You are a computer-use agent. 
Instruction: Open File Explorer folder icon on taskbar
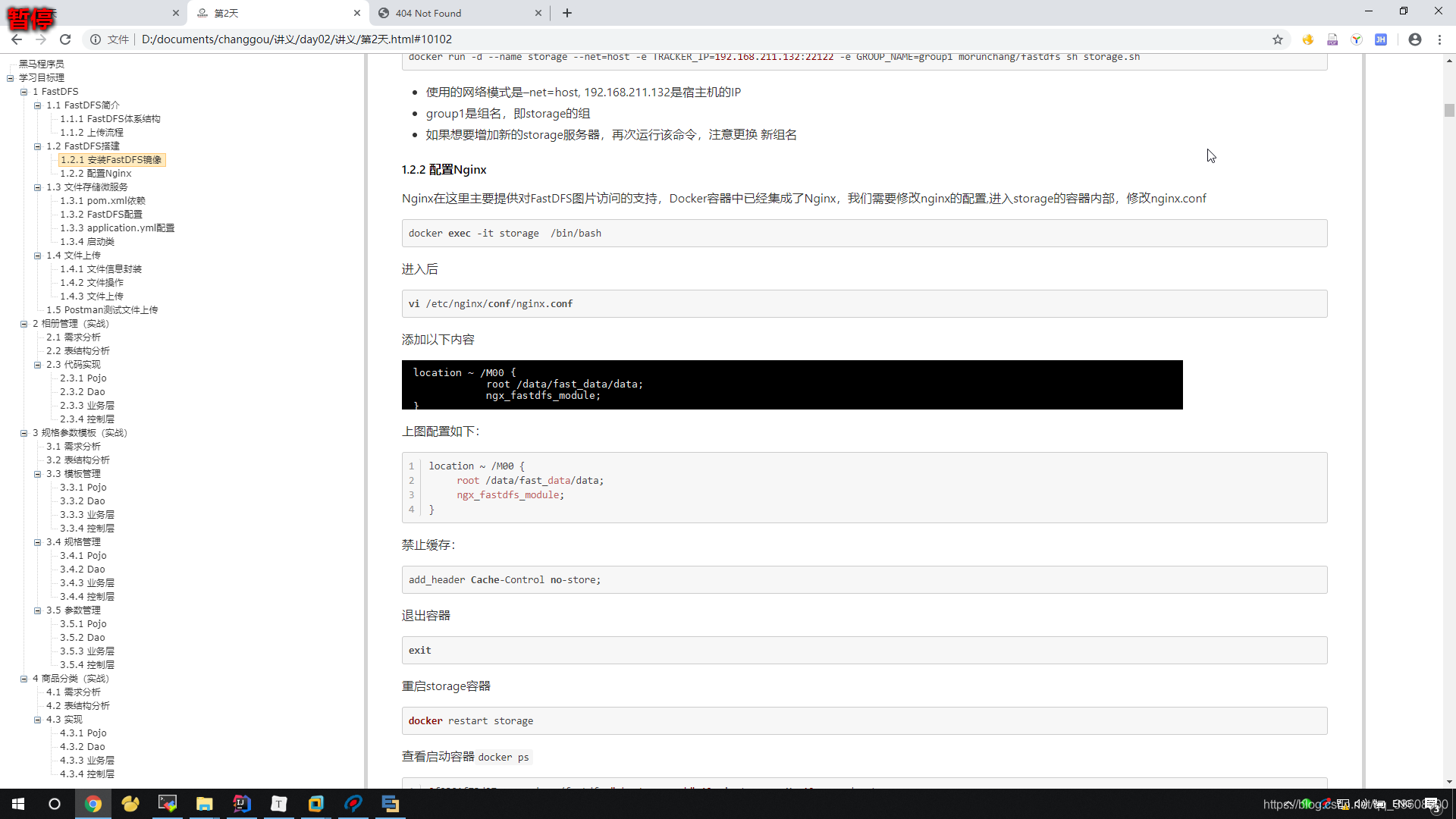[x=205, y=804]
